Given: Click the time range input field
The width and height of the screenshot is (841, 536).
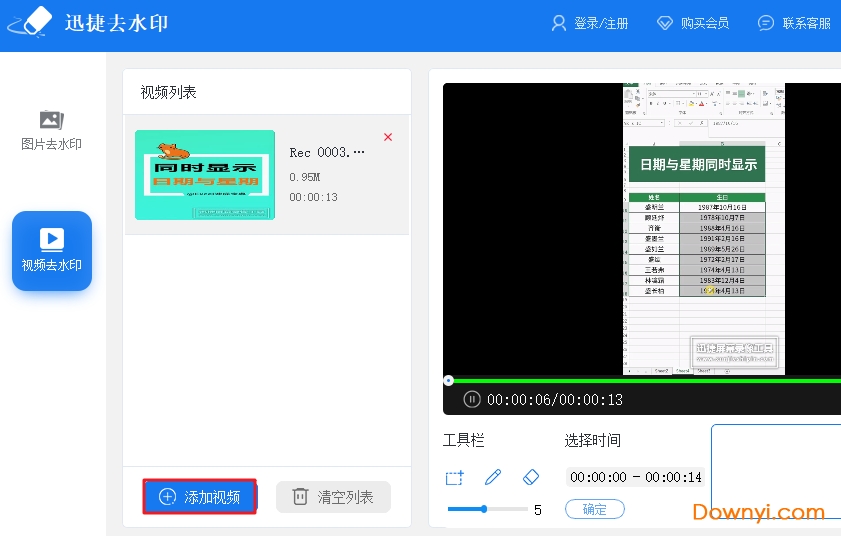Looking at the screenshot, I should 636,478.
